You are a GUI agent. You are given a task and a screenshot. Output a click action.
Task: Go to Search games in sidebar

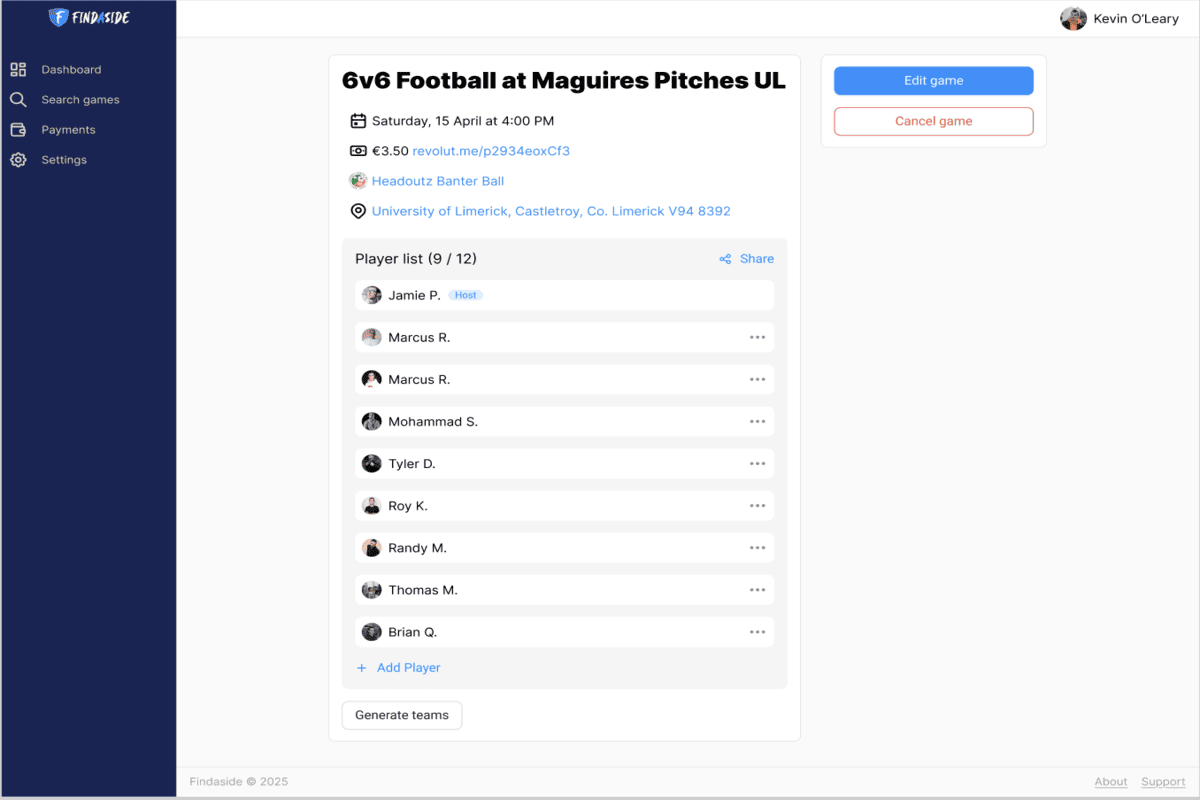pos(80,100)
